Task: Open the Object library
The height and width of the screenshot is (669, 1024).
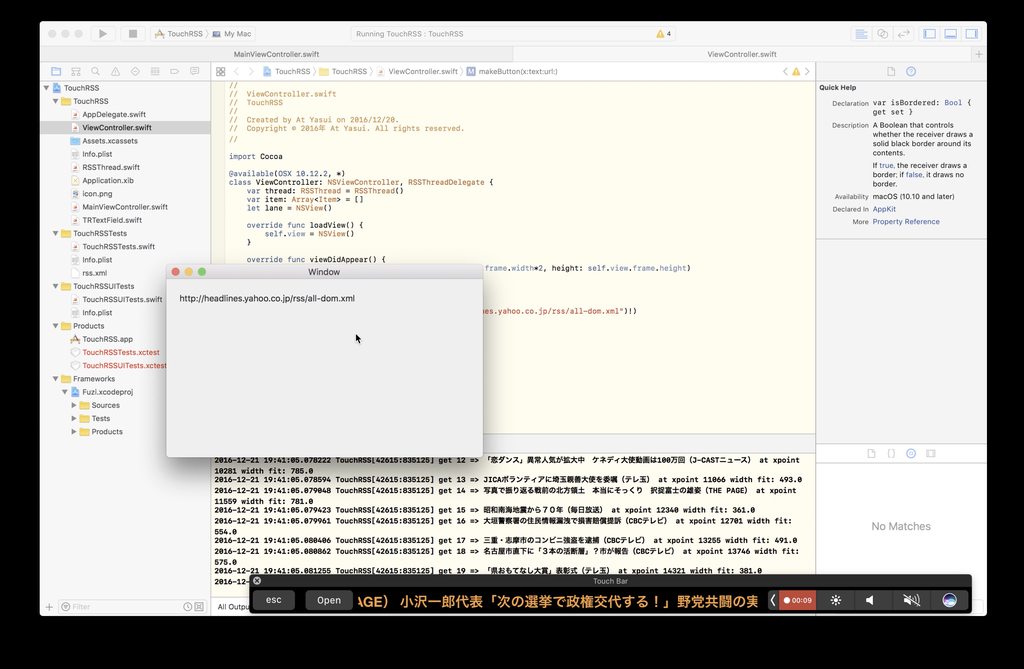Action: 911,453
